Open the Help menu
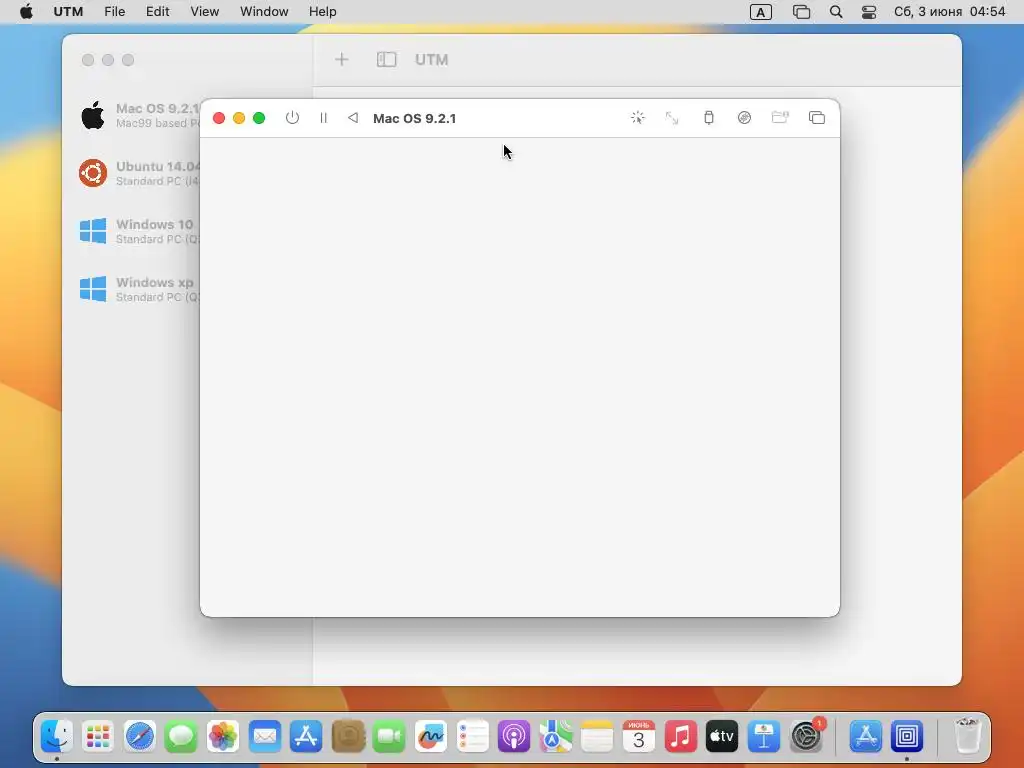The height and width of the screenshot is (768, 1024). pos(323,12)
